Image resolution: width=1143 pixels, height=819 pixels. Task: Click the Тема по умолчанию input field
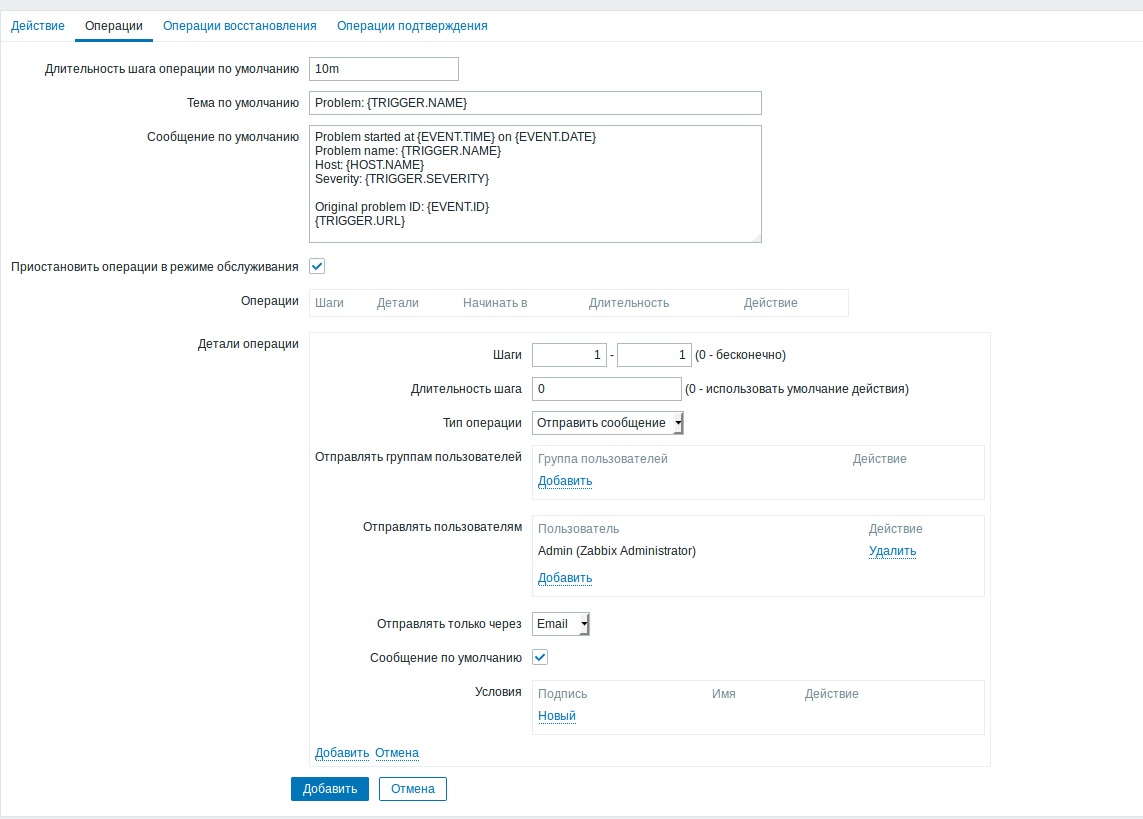click(x=535, y=103)
